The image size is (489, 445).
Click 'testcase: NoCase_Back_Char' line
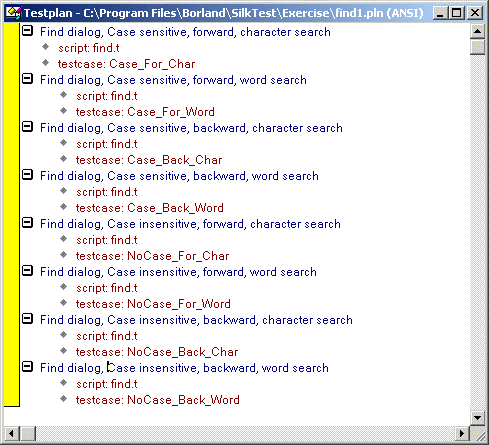tap(157, 352)
